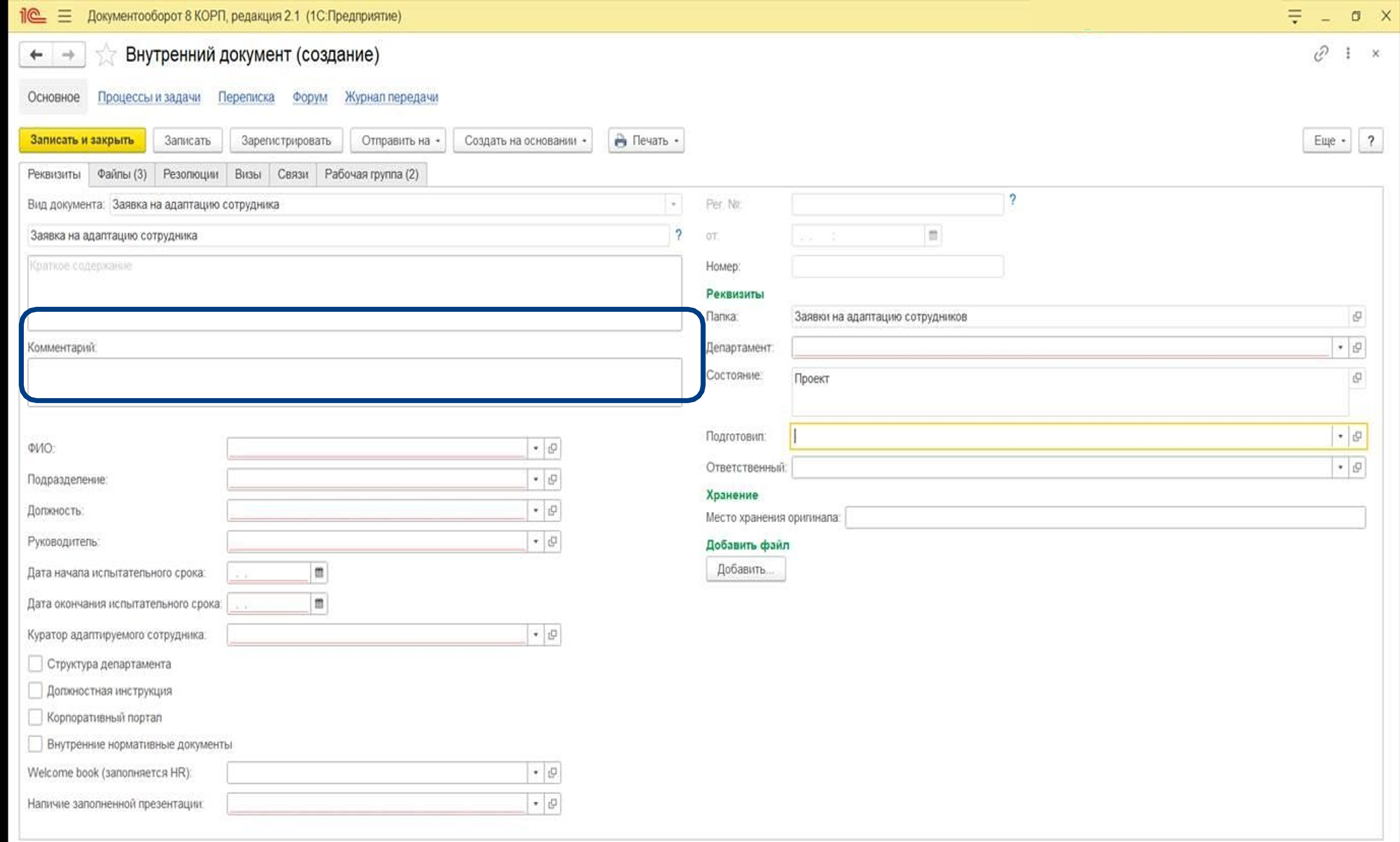Expand the Департамент dropdown arrow

[x=1340, y=347]
